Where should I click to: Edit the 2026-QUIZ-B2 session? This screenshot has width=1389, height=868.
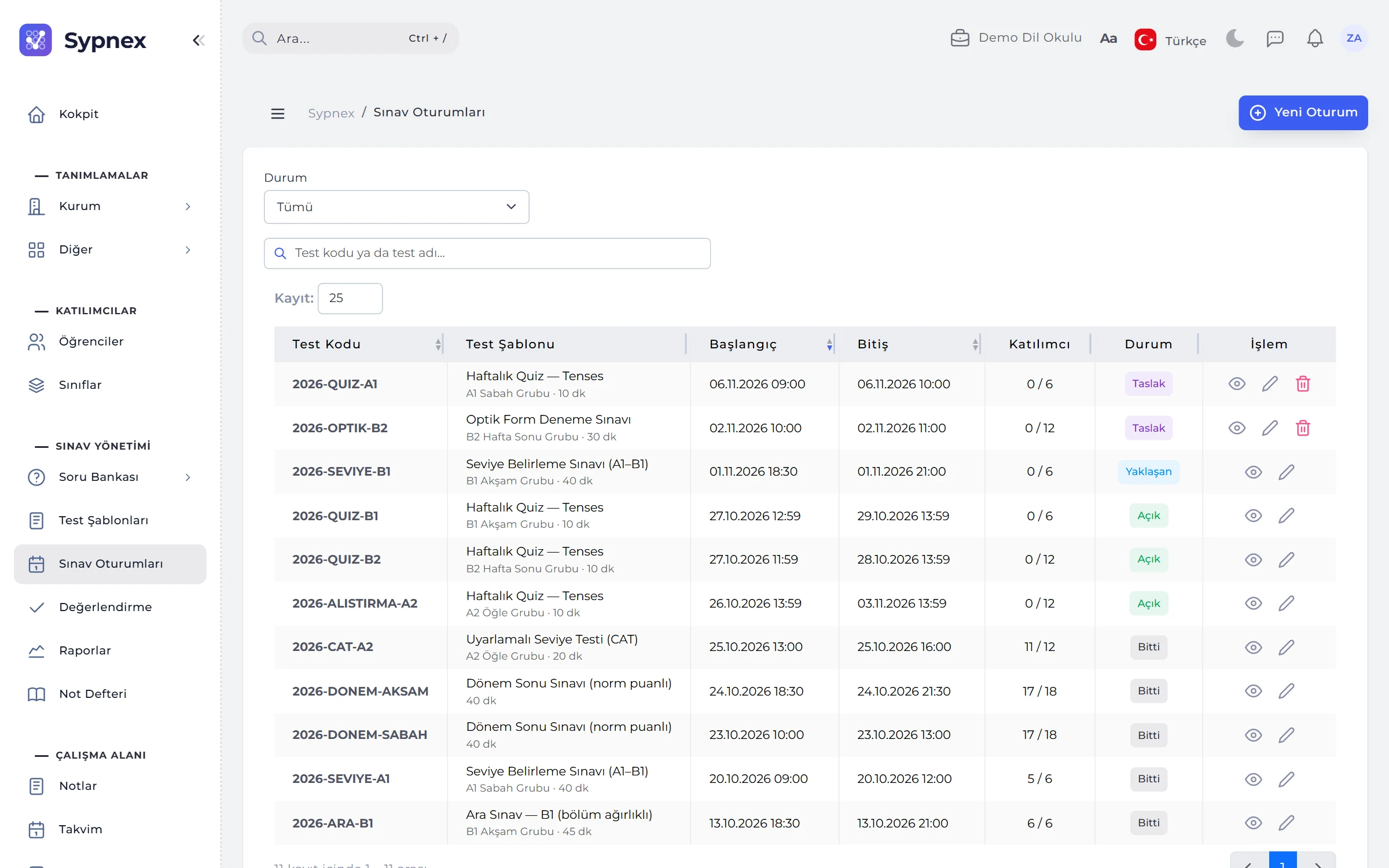(x=1286, y=560)
